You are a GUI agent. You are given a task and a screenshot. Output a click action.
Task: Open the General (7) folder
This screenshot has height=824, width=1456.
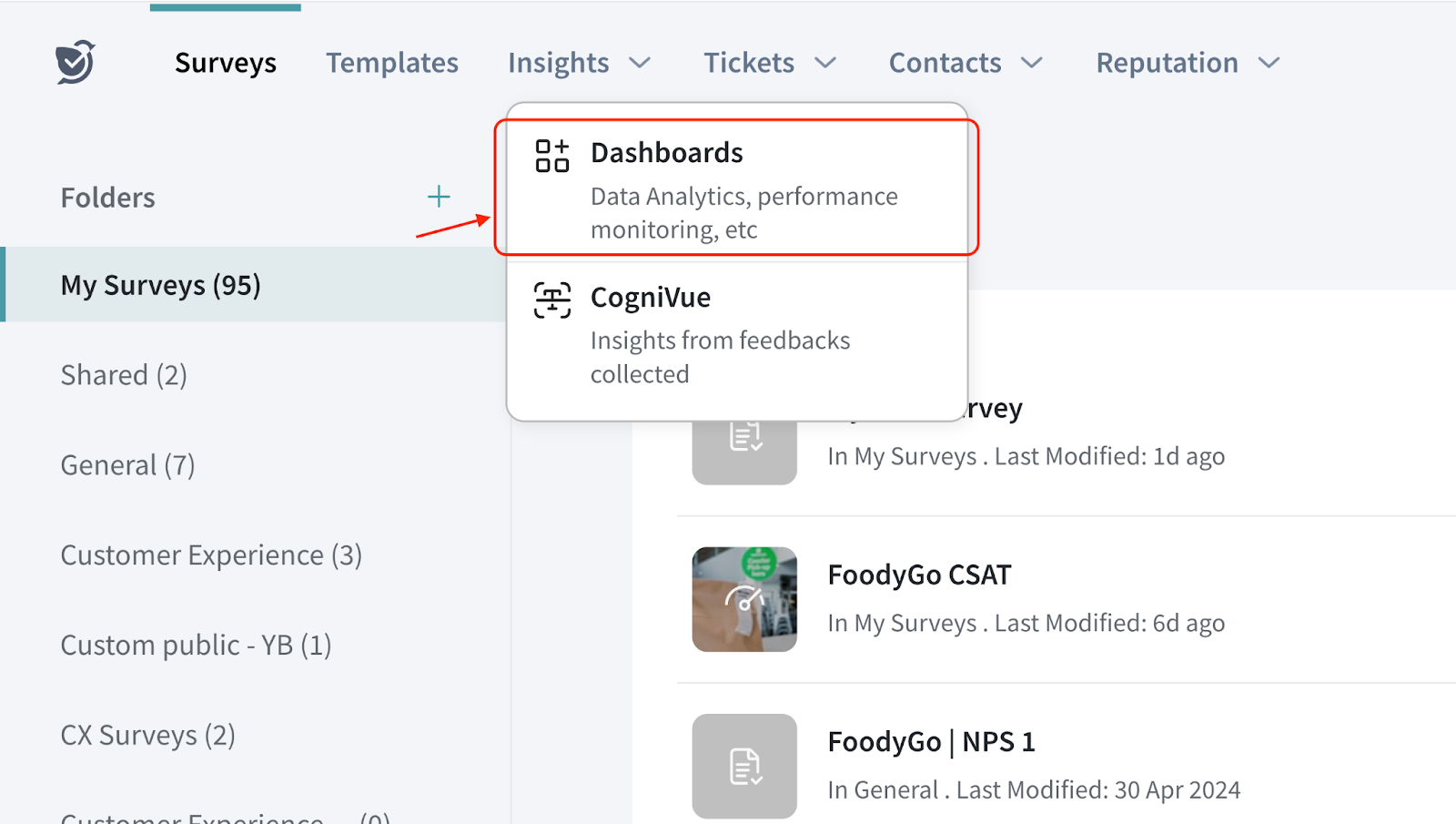[x=127, y=465]
